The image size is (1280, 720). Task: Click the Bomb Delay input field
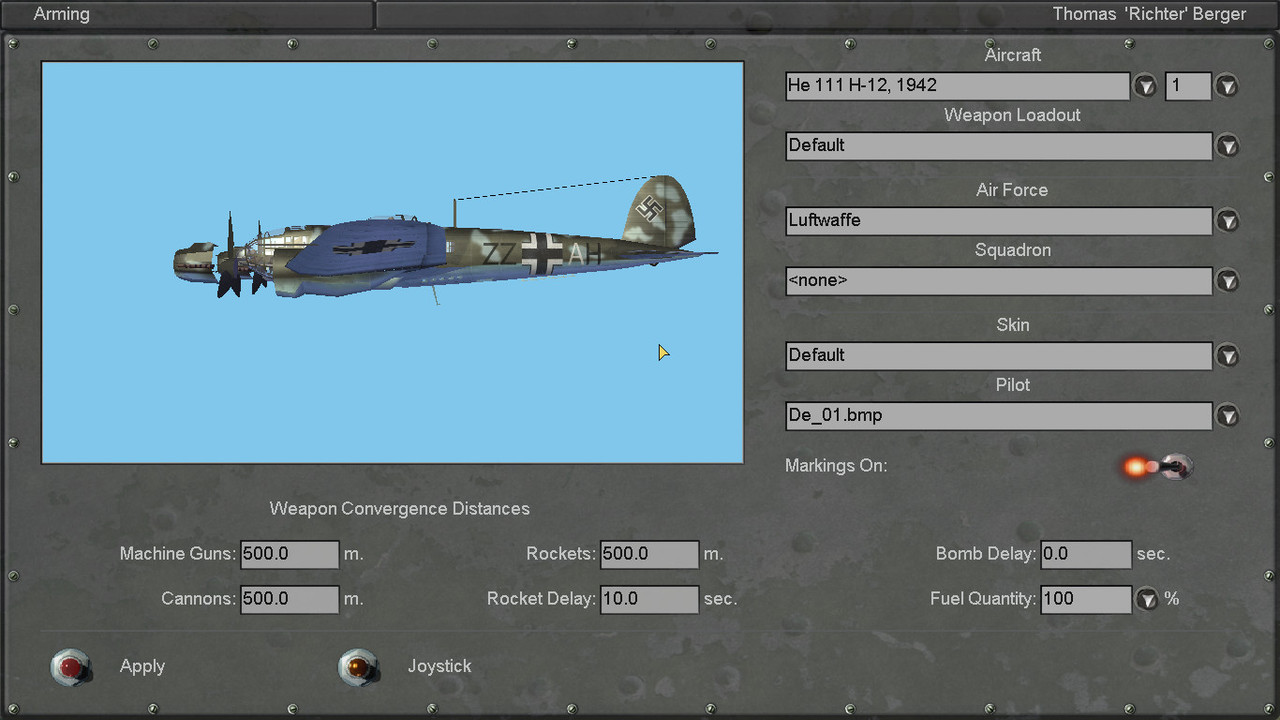[1086, 554]
